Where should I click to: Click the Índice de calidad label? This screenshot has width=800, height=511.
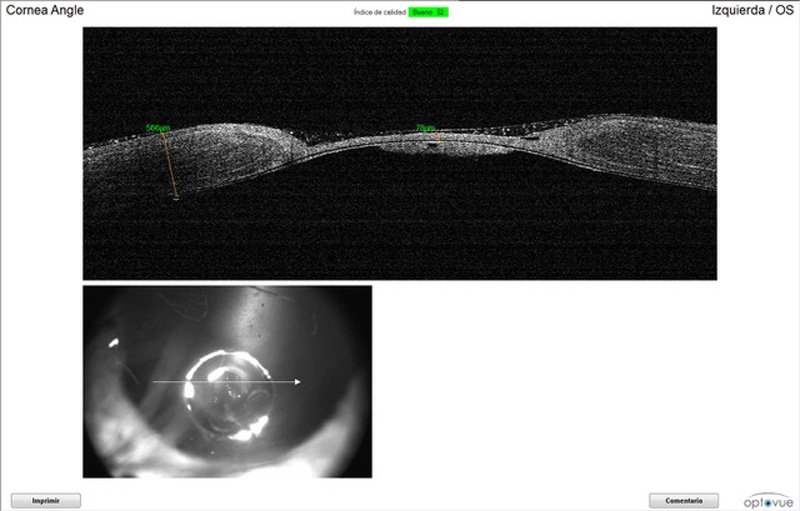(379, 12)
